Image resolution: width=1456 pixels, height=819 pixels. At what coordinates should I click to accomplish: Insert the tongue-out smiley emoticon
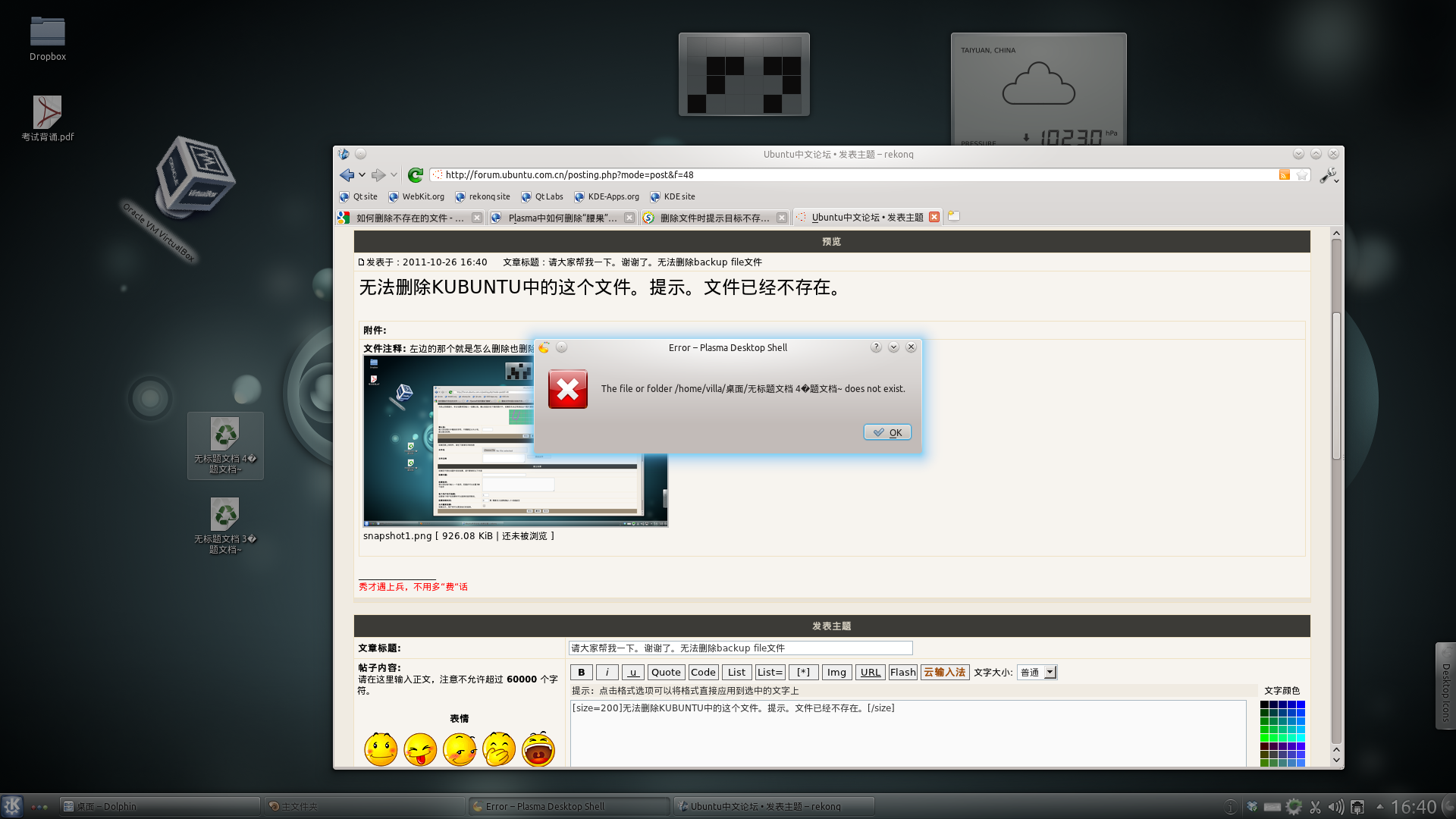coord(420,749)
